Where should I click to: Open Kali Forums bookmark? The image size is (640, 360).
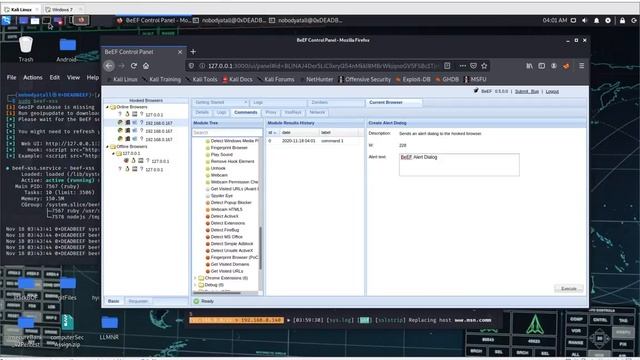pyautogui.click(x=276, y=79)
